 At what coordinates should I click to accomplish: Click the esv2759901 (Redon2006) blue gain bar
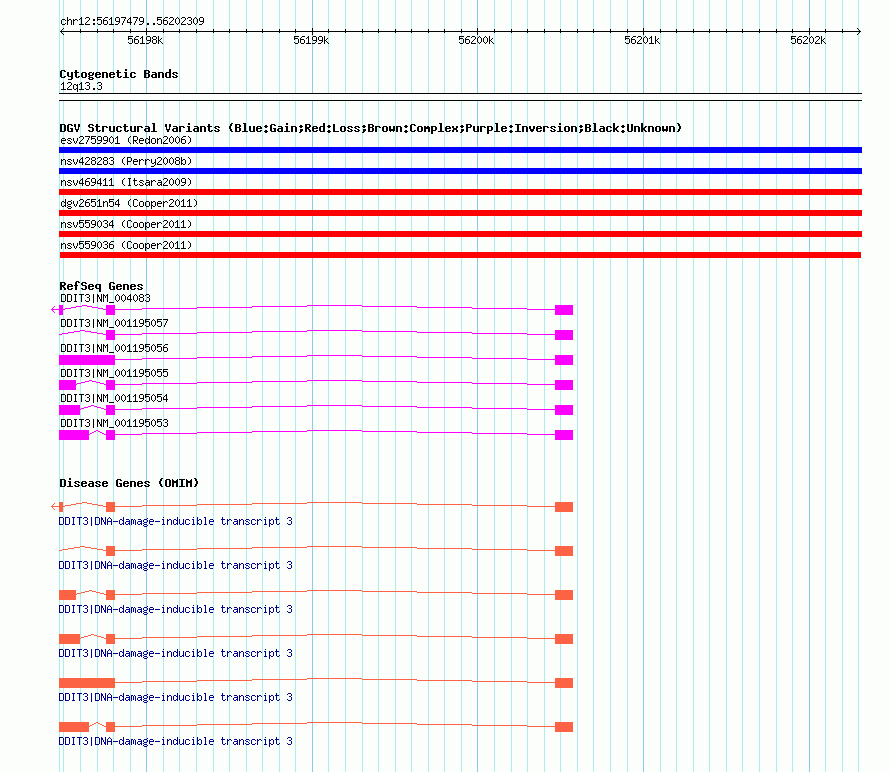point(460,150)
